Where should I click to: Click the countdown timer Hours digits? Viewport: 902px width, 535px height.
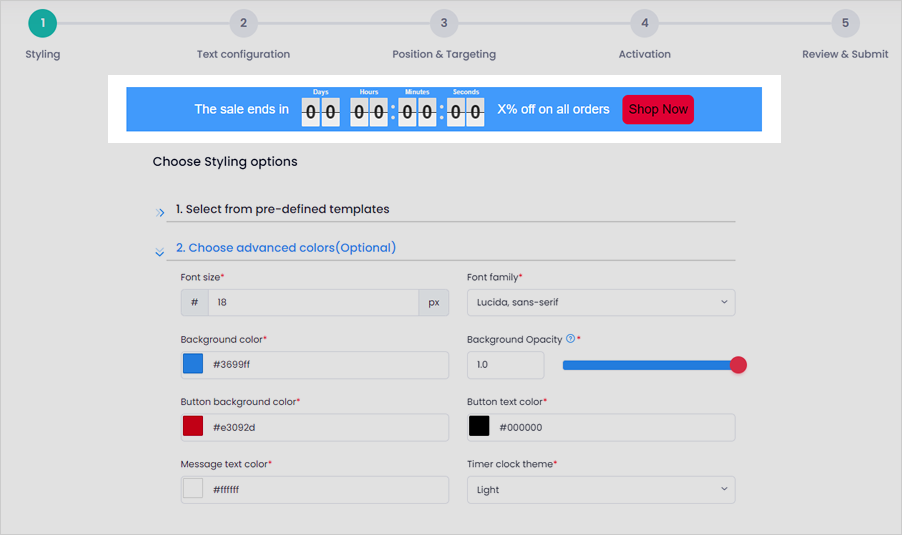pyautogui.click(x=369, y=112)
